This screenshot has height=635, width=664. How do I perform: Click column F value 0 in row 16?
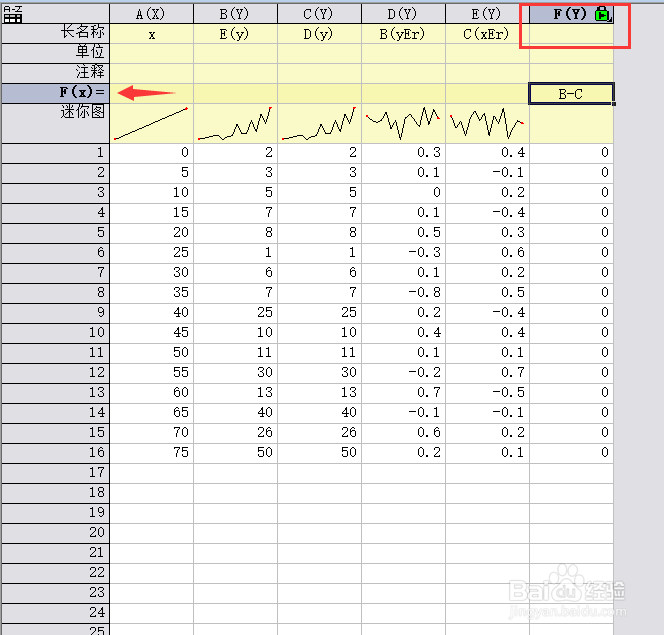tap(571, 453)
